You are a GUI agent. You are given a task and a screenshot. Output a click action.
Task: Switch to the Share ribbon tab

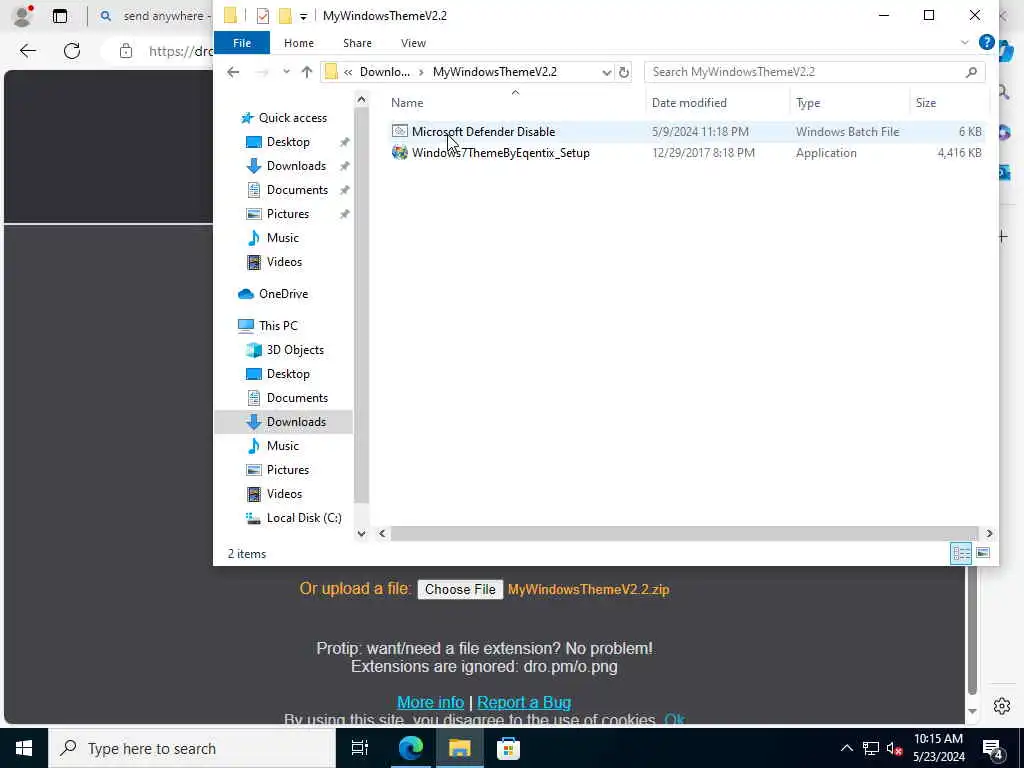click(x=357, y=43)
